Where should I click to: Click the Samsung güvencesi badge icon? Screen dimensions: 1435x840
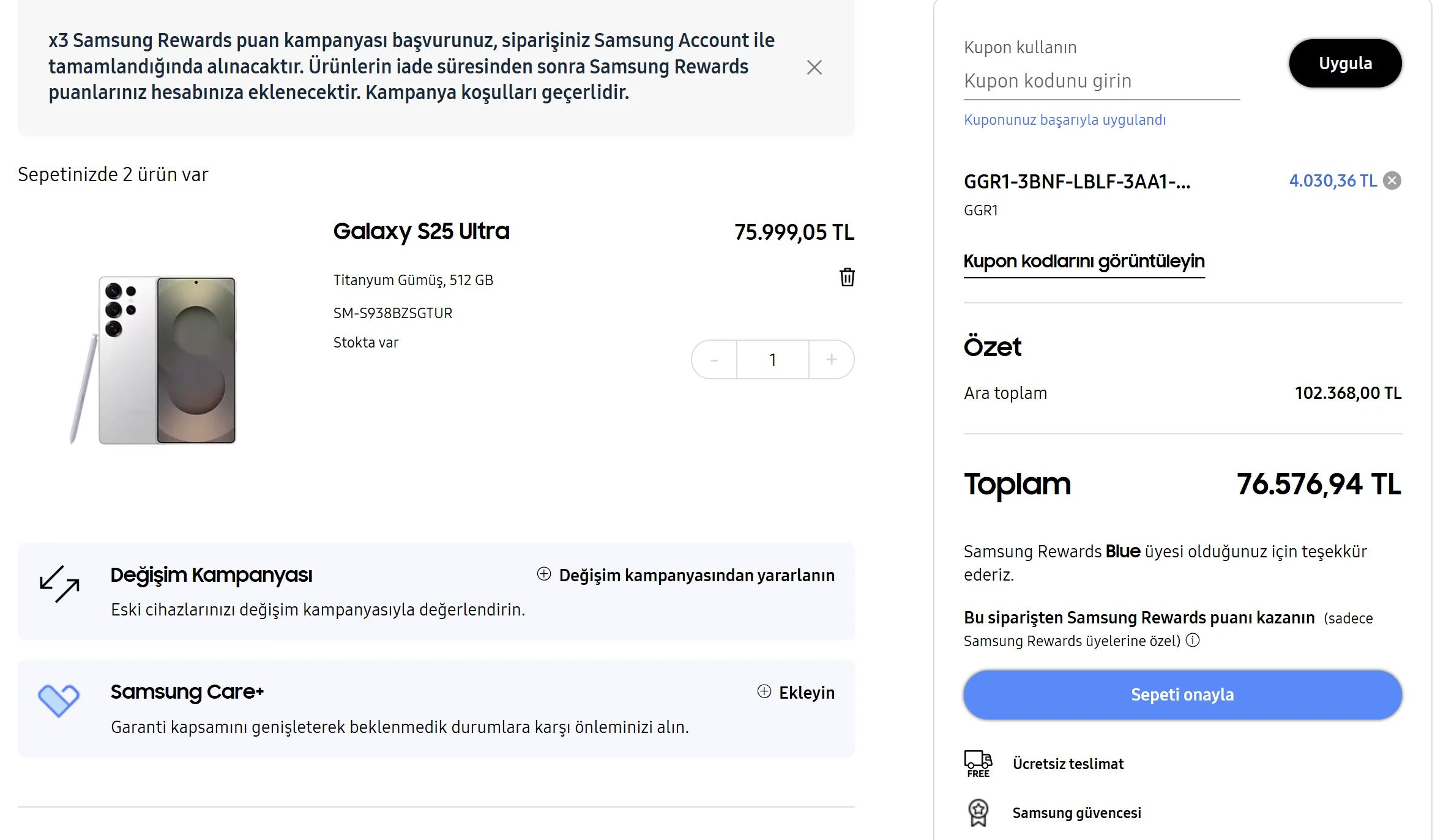point(978,812)
